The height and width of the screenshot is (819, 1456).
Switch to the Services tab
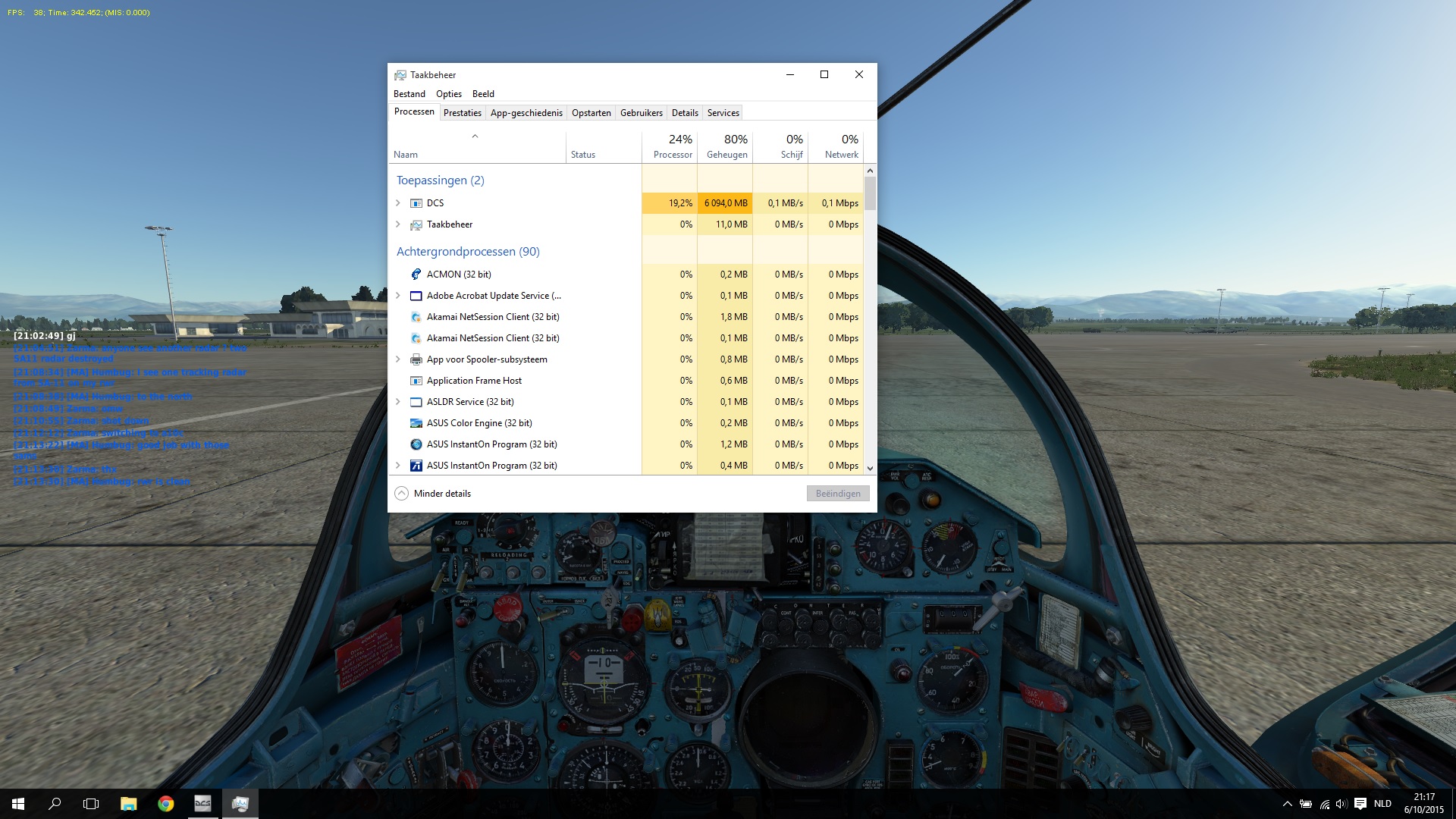723,113
